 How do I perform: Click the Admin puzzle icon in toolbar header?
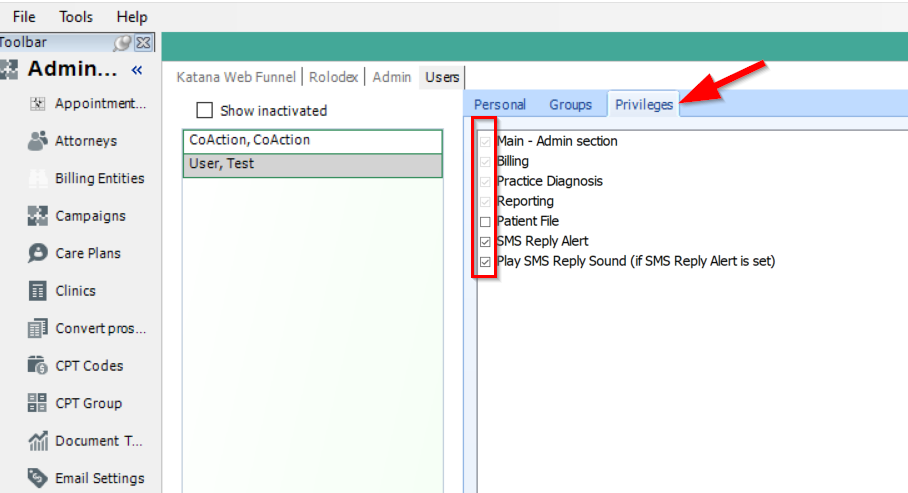click(9, 69)
